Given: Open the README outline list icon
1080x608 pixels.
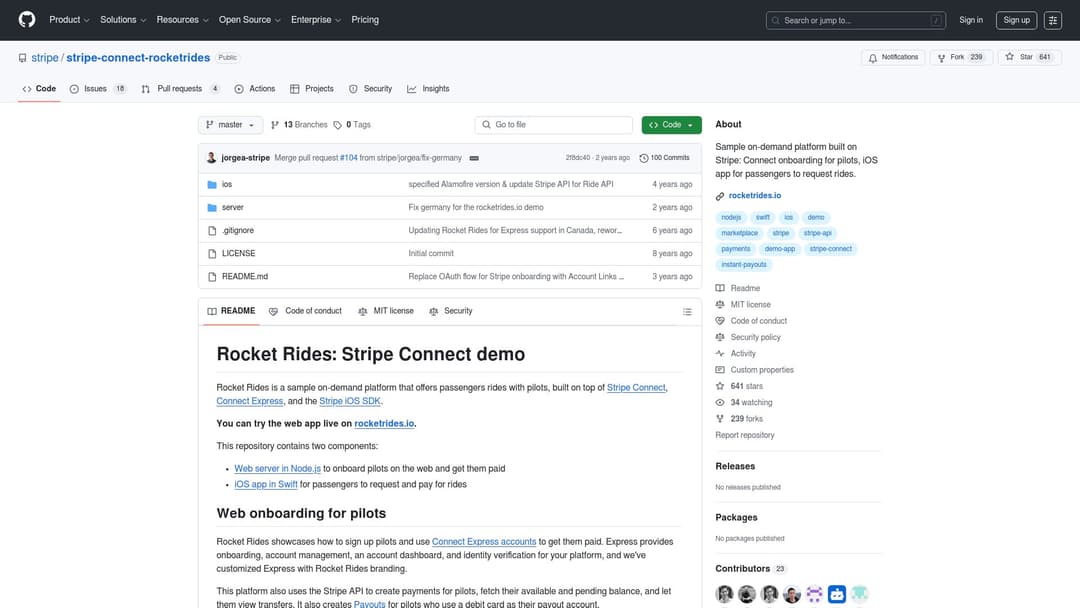Looking at the screenshot, I should click(687, 311).
